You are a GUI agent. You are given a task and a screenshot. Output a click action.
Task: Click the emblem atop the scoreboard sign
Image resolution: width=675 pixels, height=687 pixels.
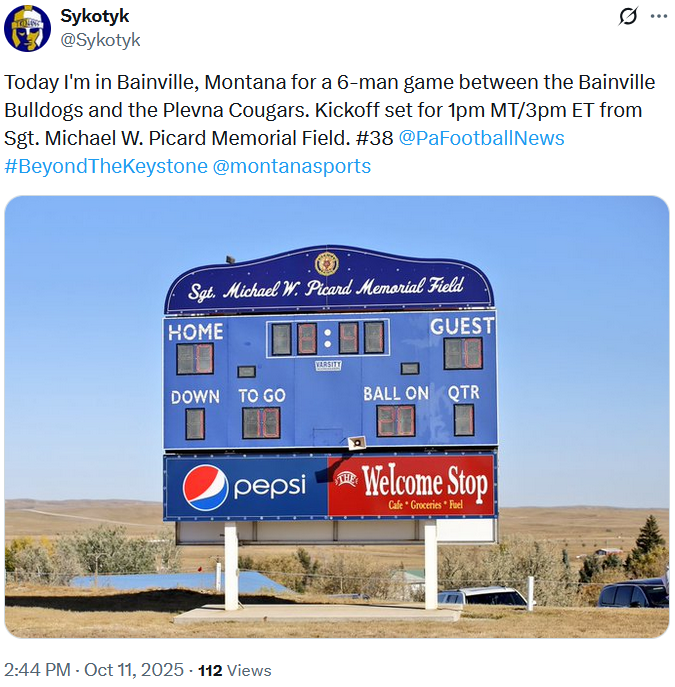tap(326, 263)
